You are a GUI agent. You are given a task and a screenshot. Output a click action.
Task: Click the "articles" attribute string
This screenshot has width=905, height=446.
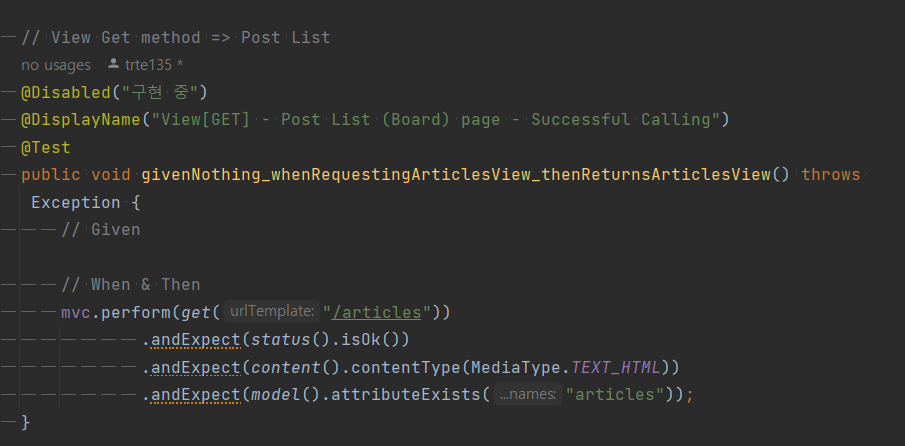pyautogui.click(x=614, y=395)
